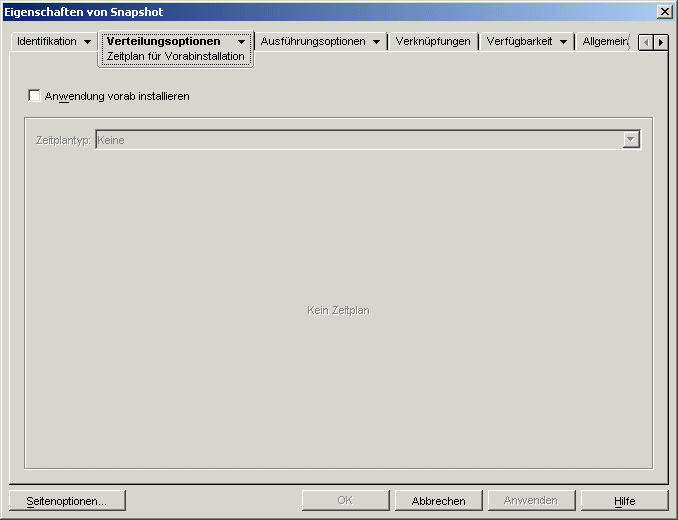Open Hilfe
Screen dimensions: 678x520
pos(624,501)
